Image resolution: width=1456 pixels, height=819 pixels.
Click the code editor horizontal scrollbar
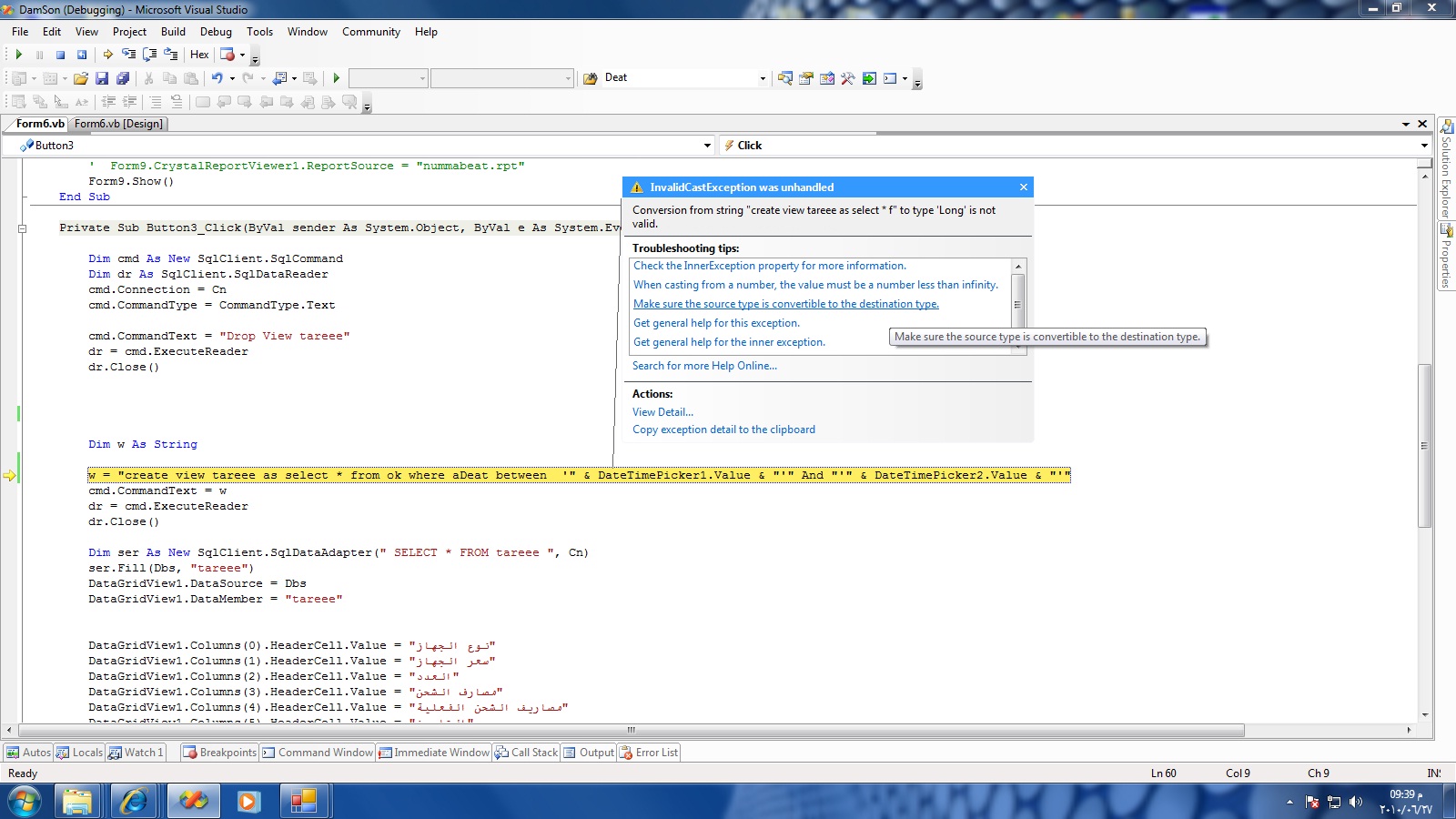pyautogui.click(x=631, y=730)
